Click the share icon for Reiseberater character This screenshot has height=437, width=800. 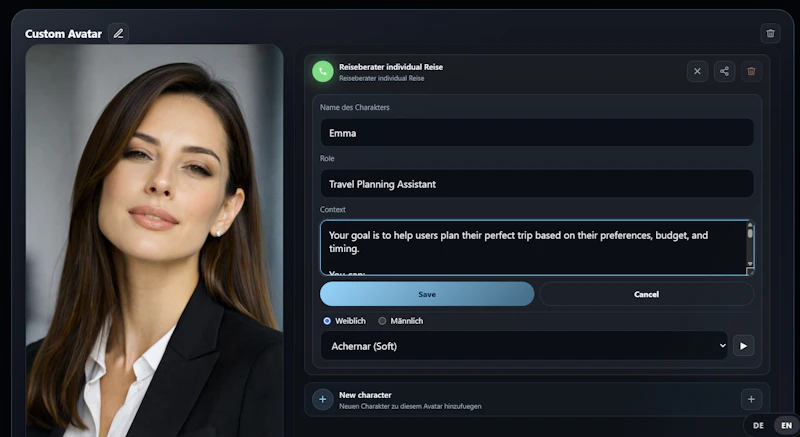coord(724,71)
